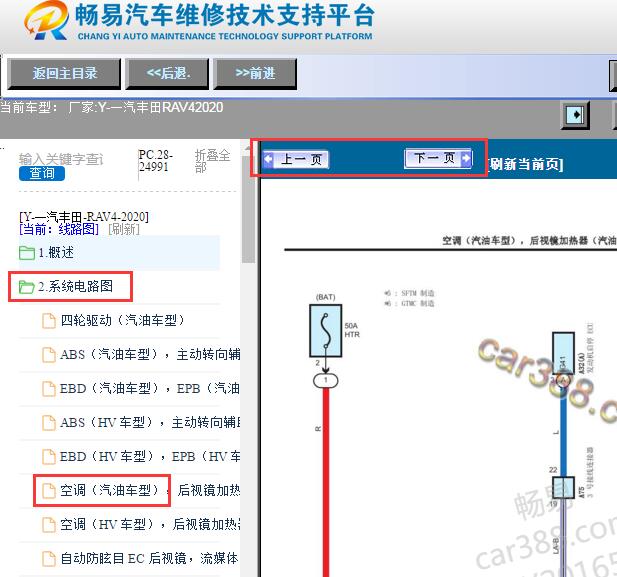
Task: Click the panel collapse arrow icon
Action: click(575, 115)
